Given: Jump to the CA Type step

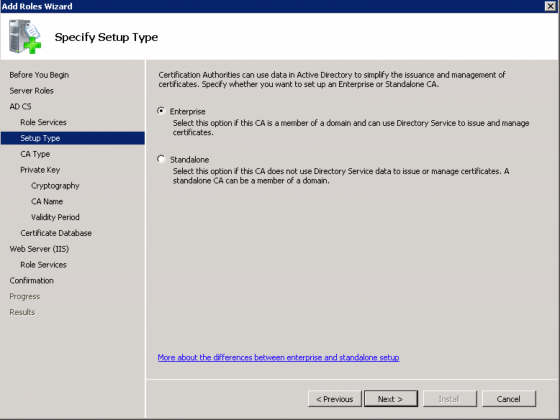Looking at the screenshot, I should click(35, 154).
